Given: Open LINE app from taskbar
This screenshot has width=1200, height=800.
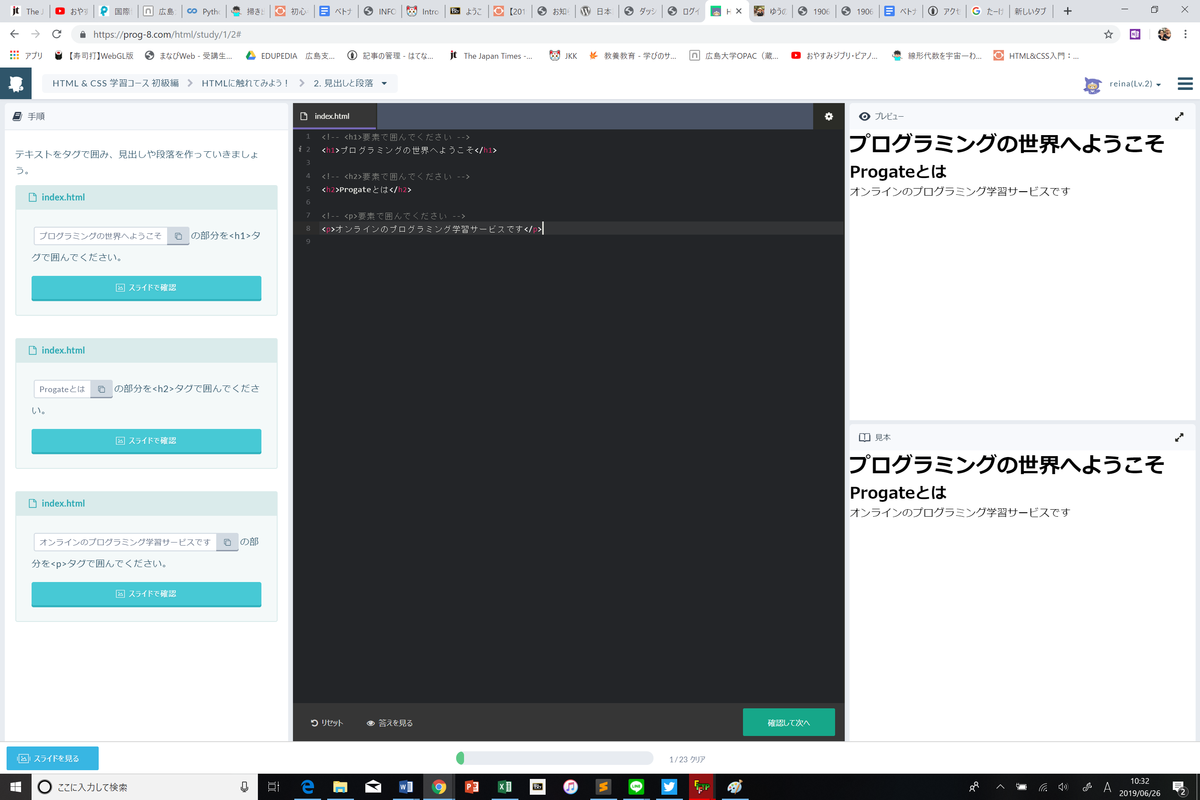Looking at the screenshot, I should (x=636, y=787).
